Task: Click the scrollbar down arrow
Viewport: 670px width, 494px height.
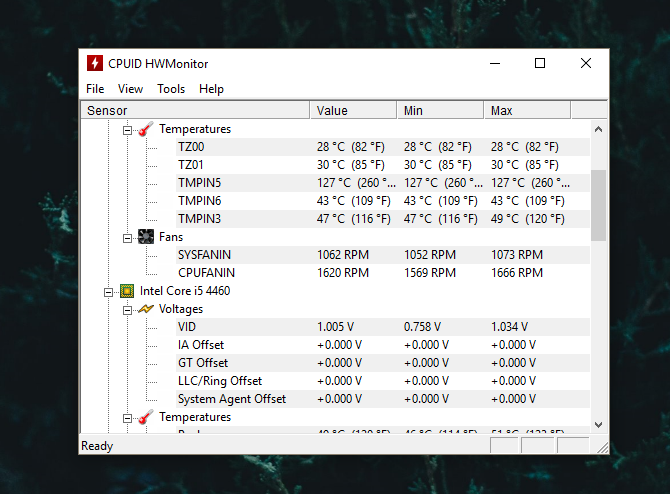Action: (x=598, y=424)
